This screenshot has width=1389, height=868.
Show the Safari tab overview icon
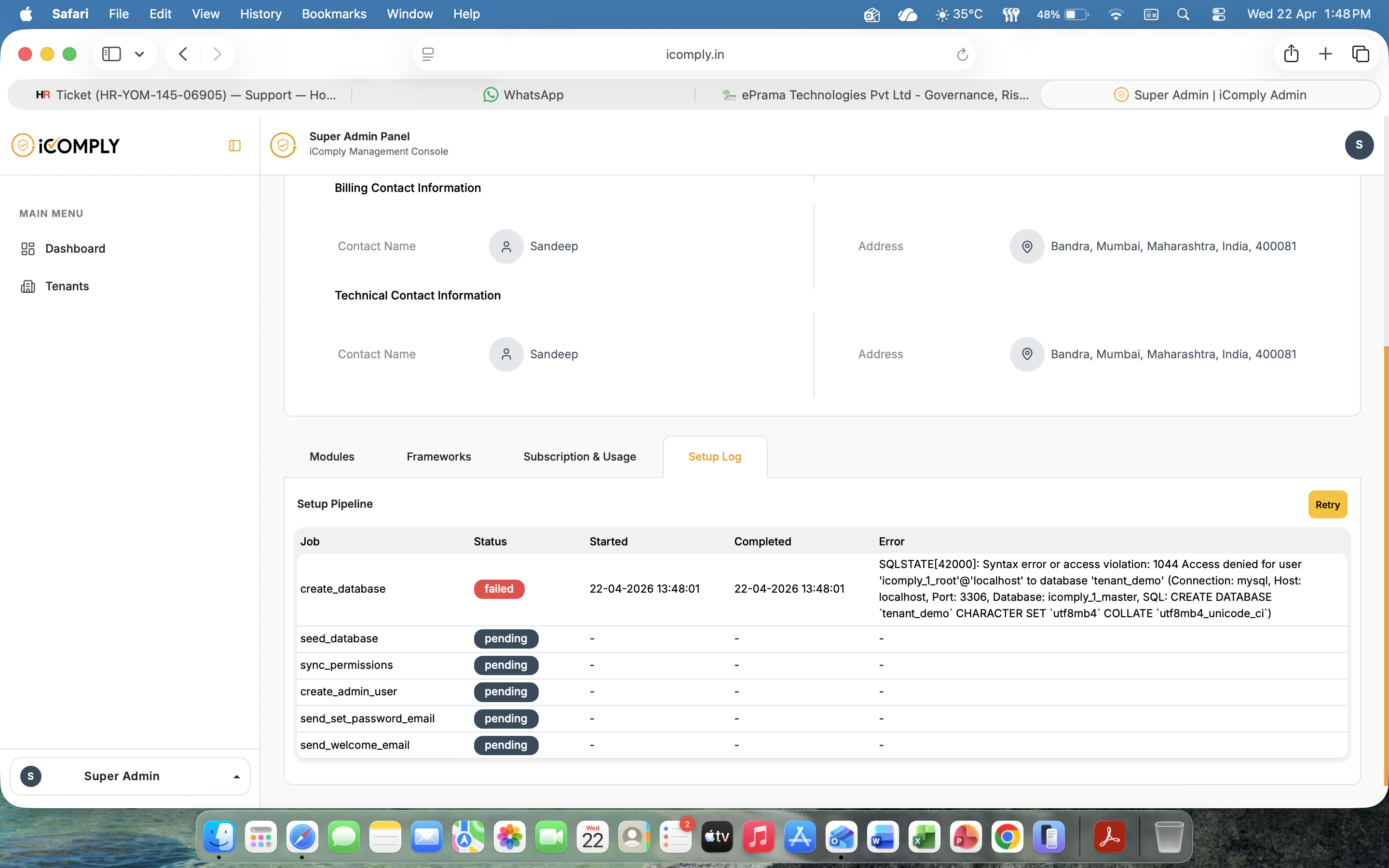[1360, 54]
